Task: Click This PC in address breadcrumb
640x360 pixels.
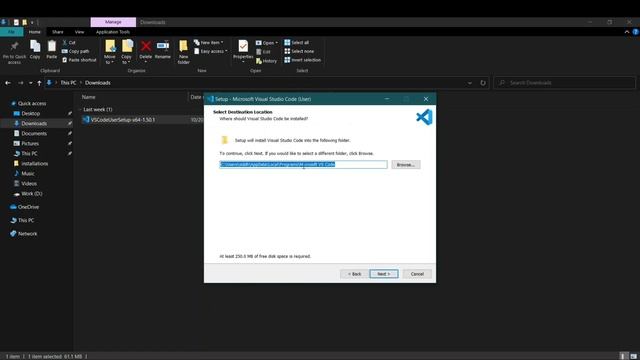Action: [68, 83]
